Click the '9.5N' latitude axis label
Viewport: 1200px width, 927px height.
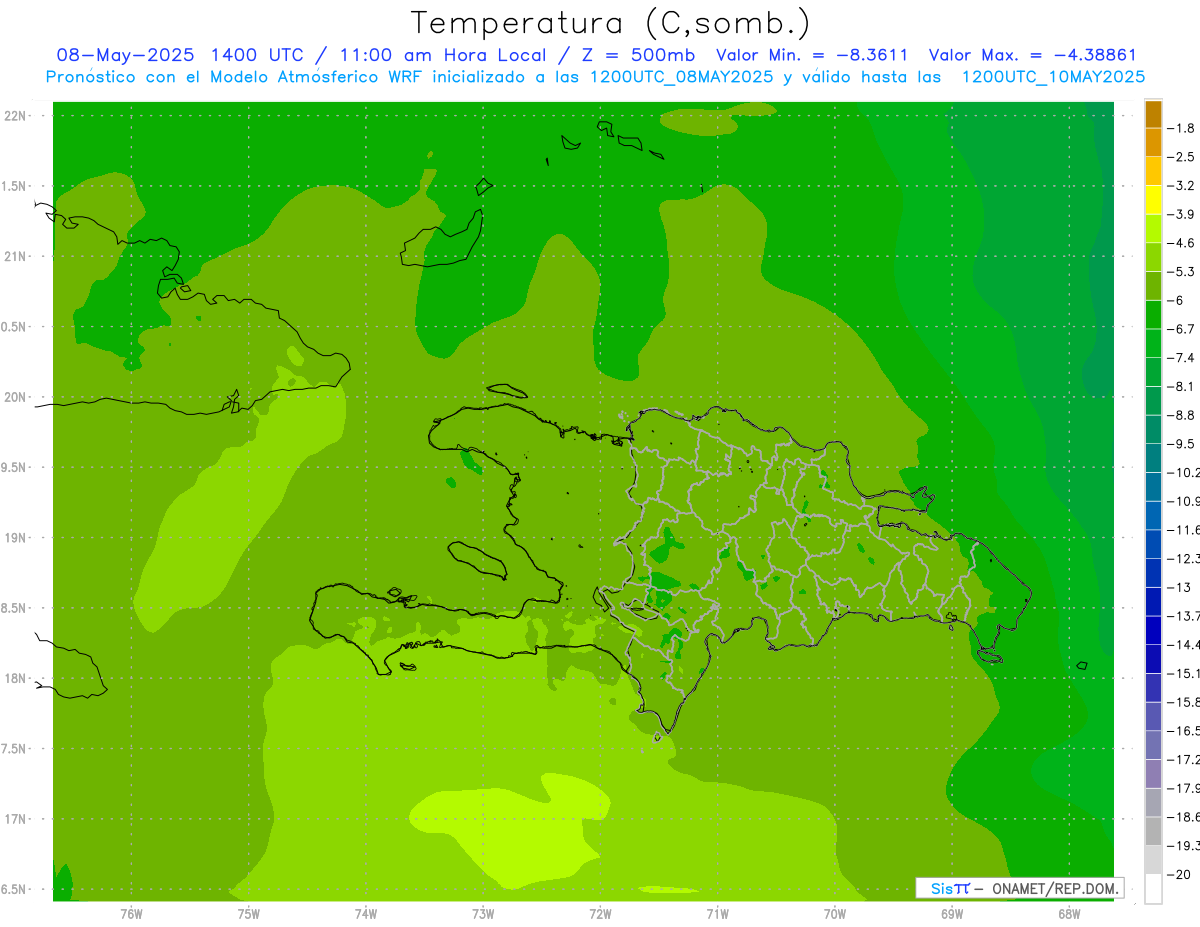[15, 468]
